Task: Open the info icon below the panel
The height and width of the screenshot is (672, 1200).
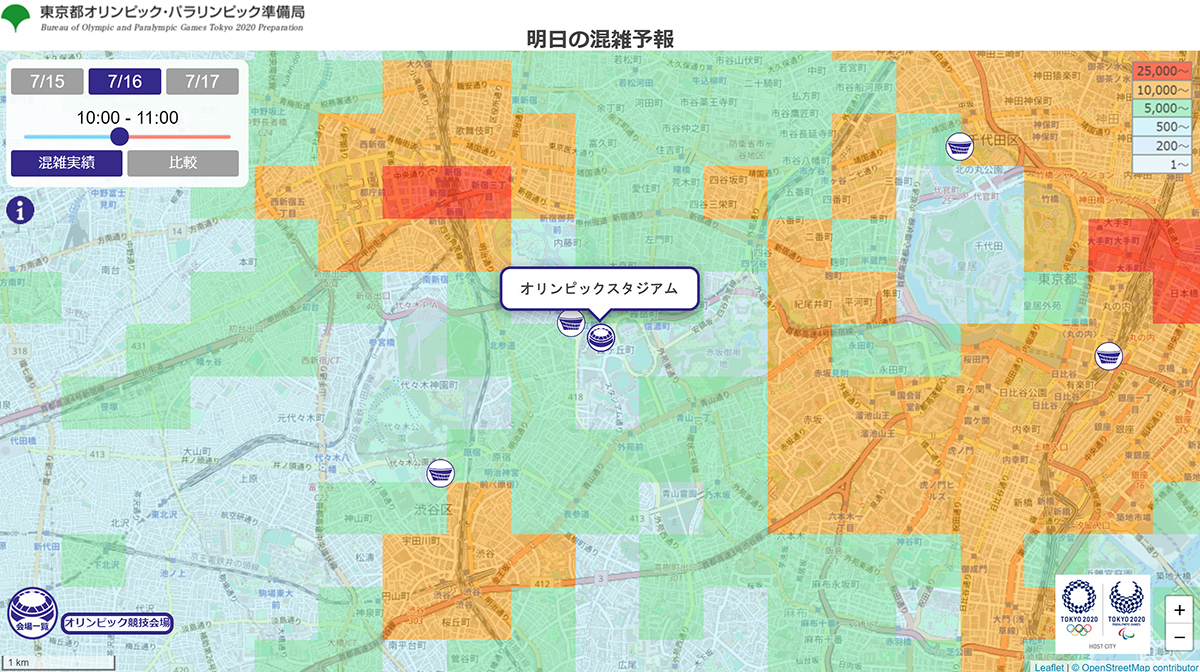Action: [x=21, y=210]
